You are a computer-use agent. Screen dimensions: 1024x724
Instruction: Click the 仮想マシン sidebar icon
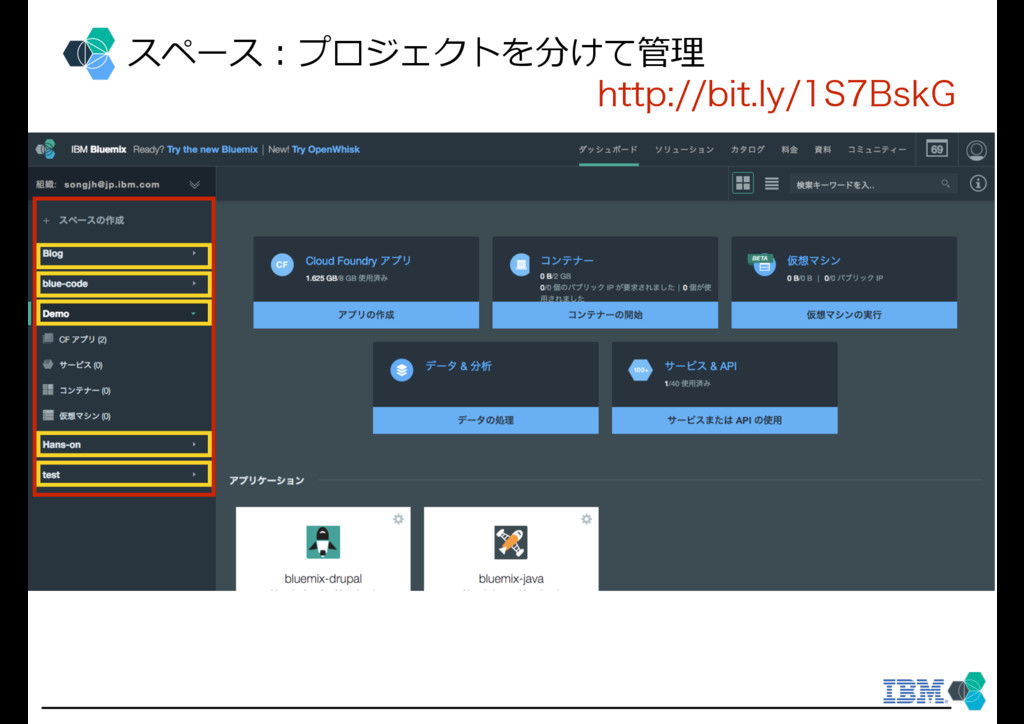(48, 415)
